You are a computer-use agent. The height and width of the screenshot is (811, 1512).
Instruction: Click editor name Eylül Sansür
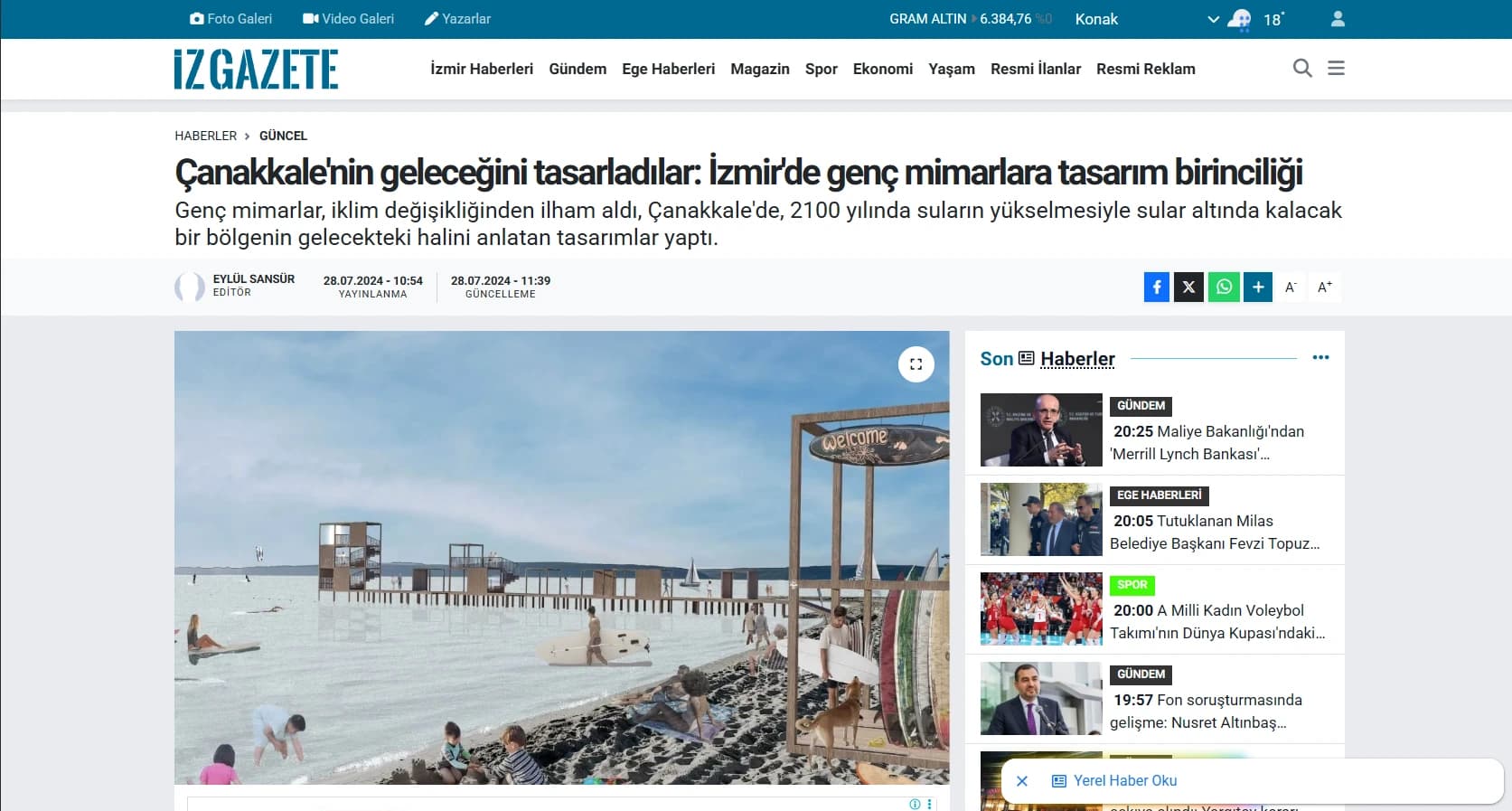point(254,279)
